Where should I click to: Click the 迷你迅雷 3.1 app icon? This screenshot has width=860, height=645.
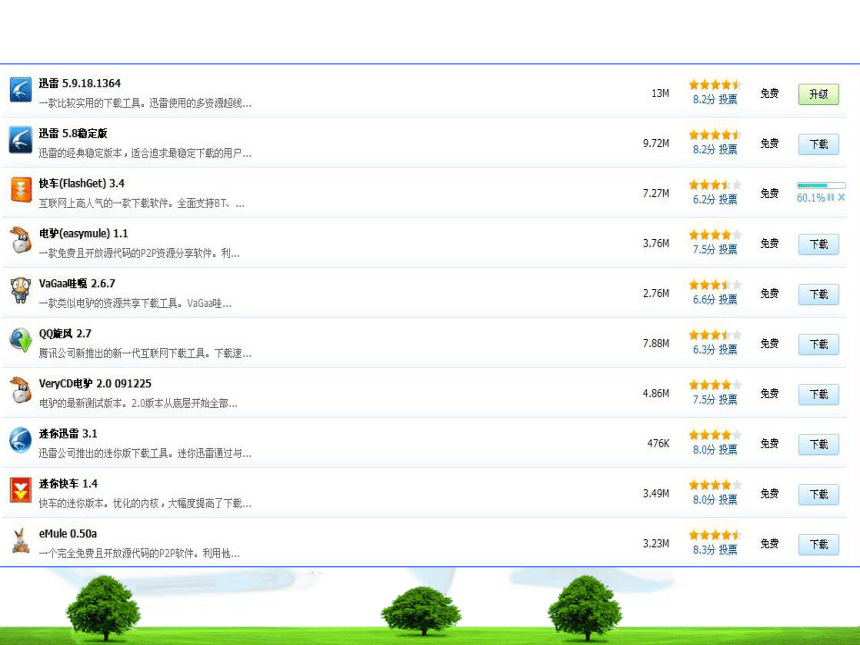(21, 440)
